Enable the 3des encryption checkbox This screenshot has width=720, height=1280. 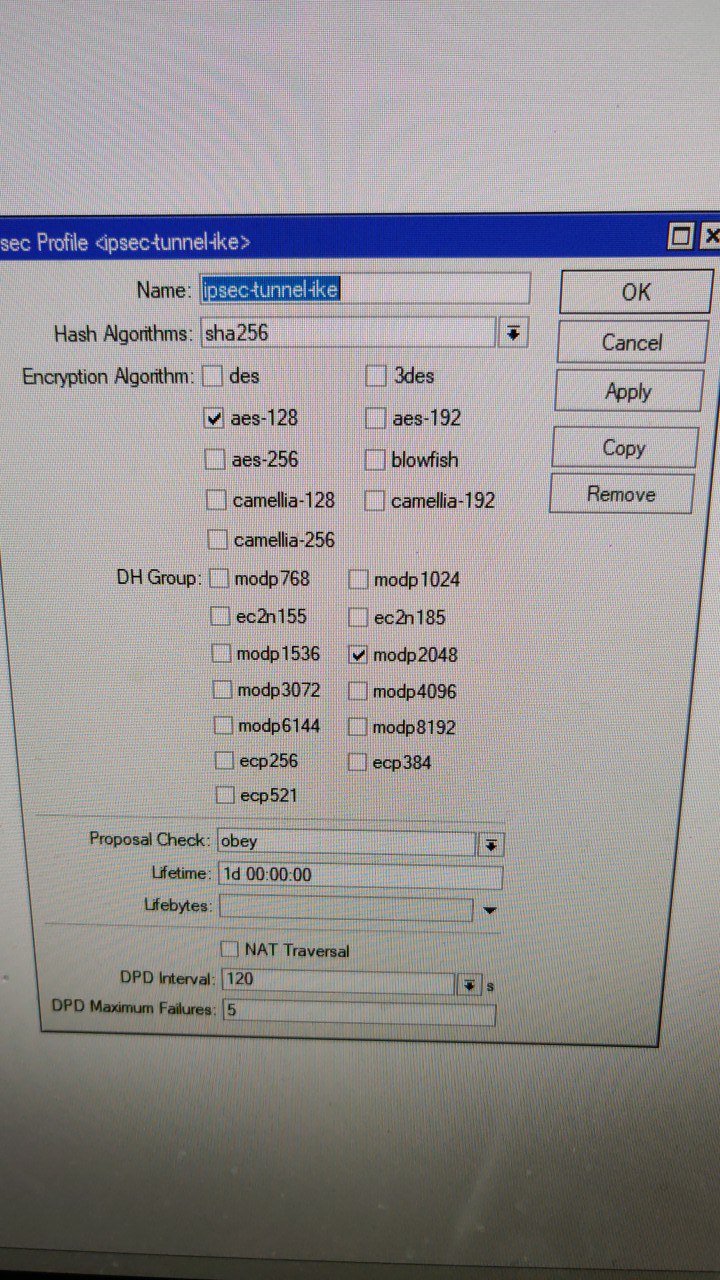pos(376,376)
